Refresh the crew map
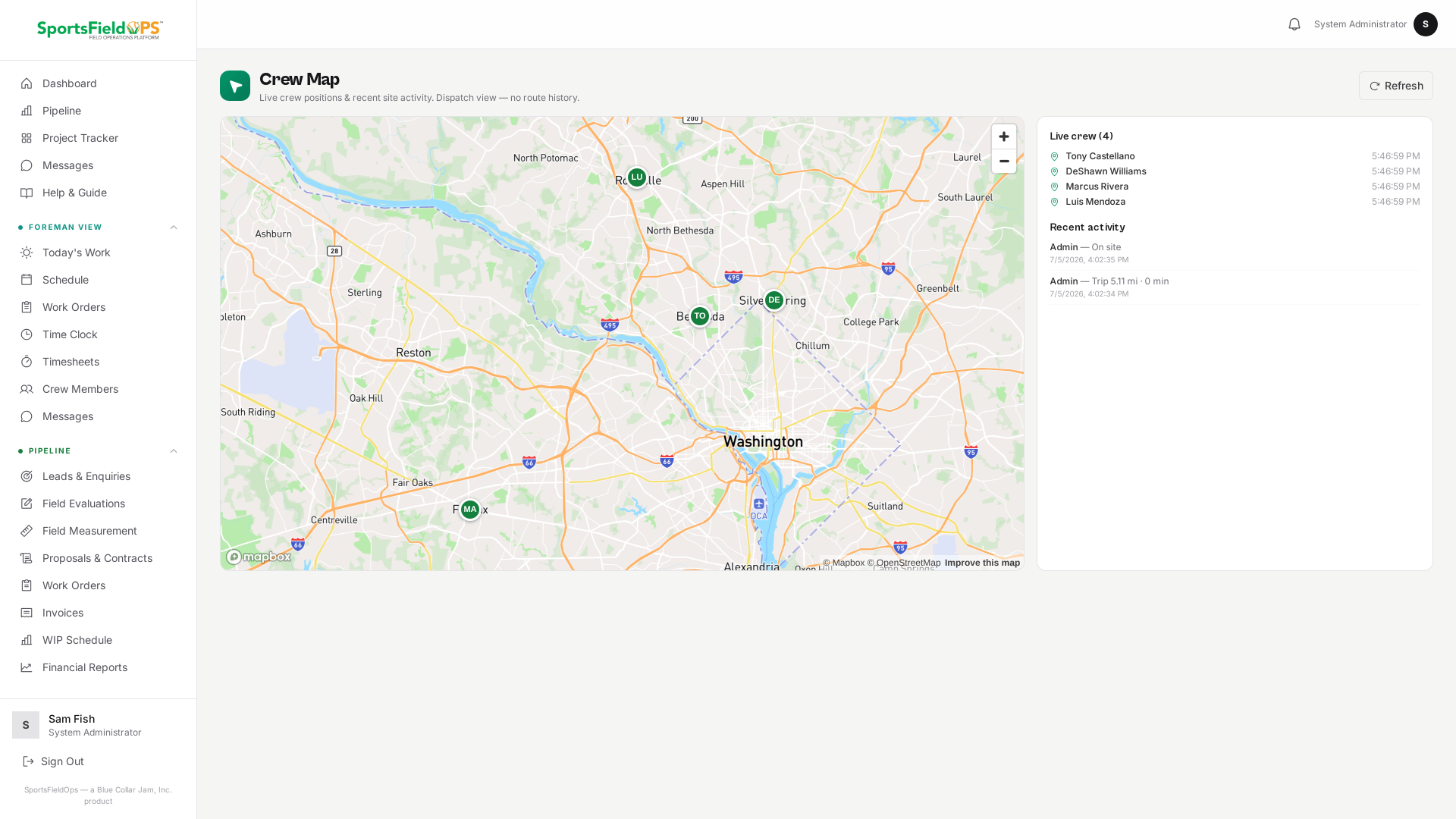 1395,86
